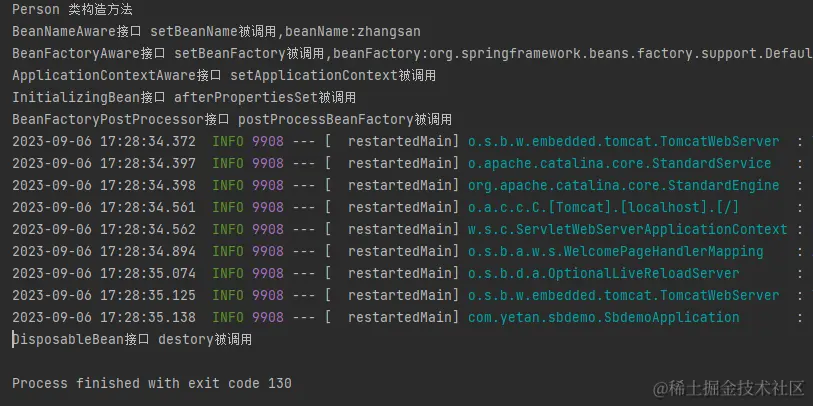
Task: Click the bean name 'zhangsan' text
Action: tap(389, 32)
